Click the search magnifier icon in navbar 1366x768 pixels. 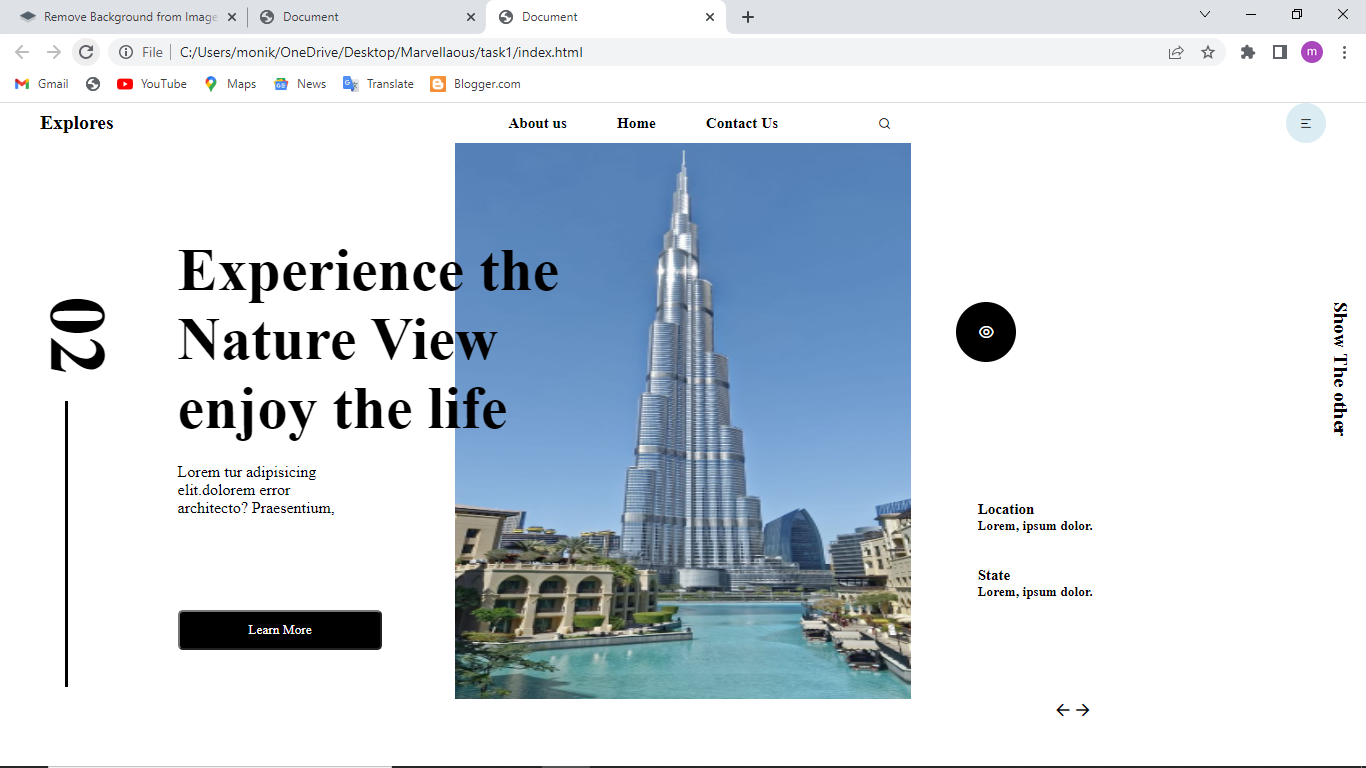tap(884, 124)
